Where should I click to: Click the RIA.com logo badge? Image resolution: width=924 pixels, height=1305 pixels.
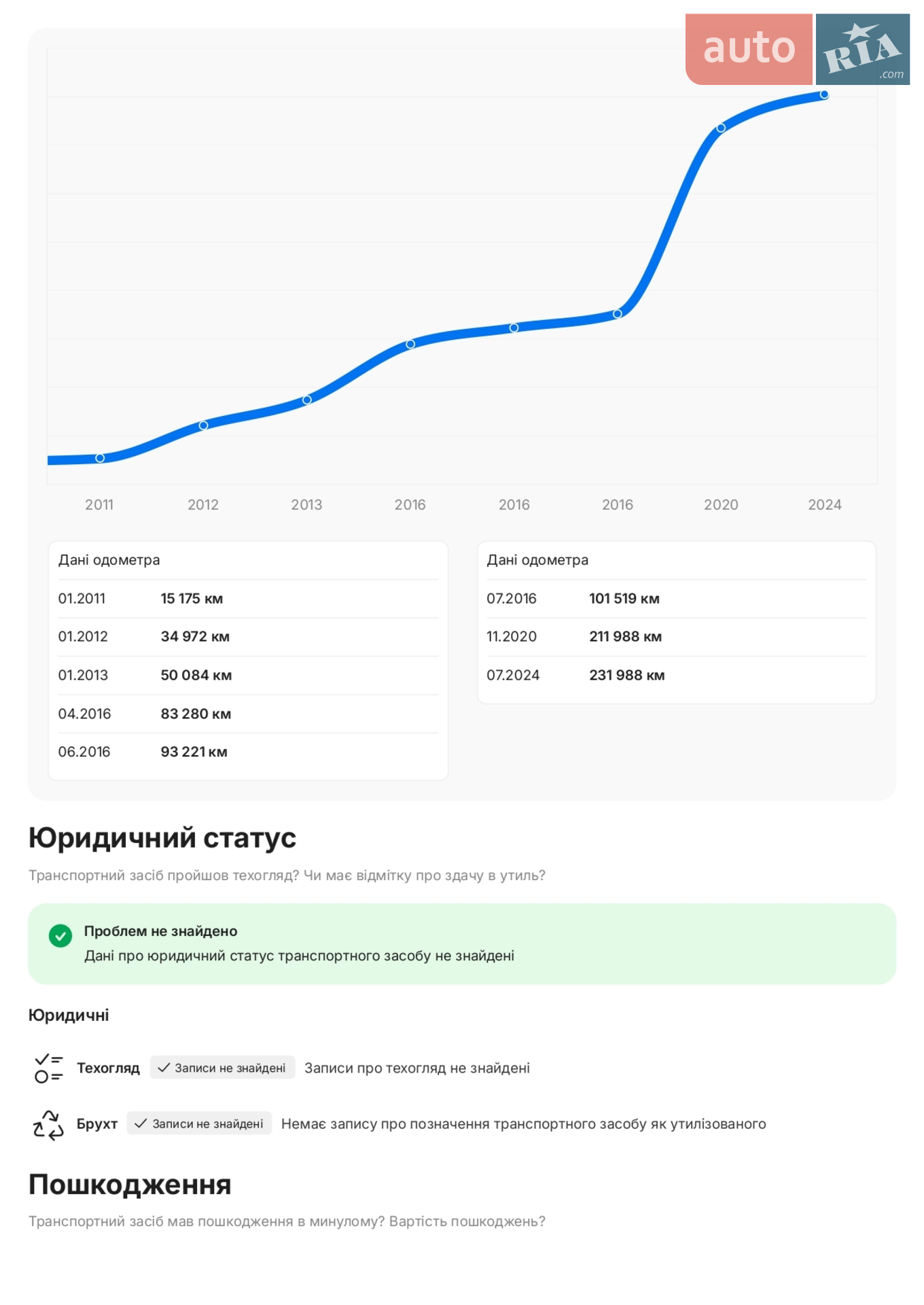[x=863, y=49]
